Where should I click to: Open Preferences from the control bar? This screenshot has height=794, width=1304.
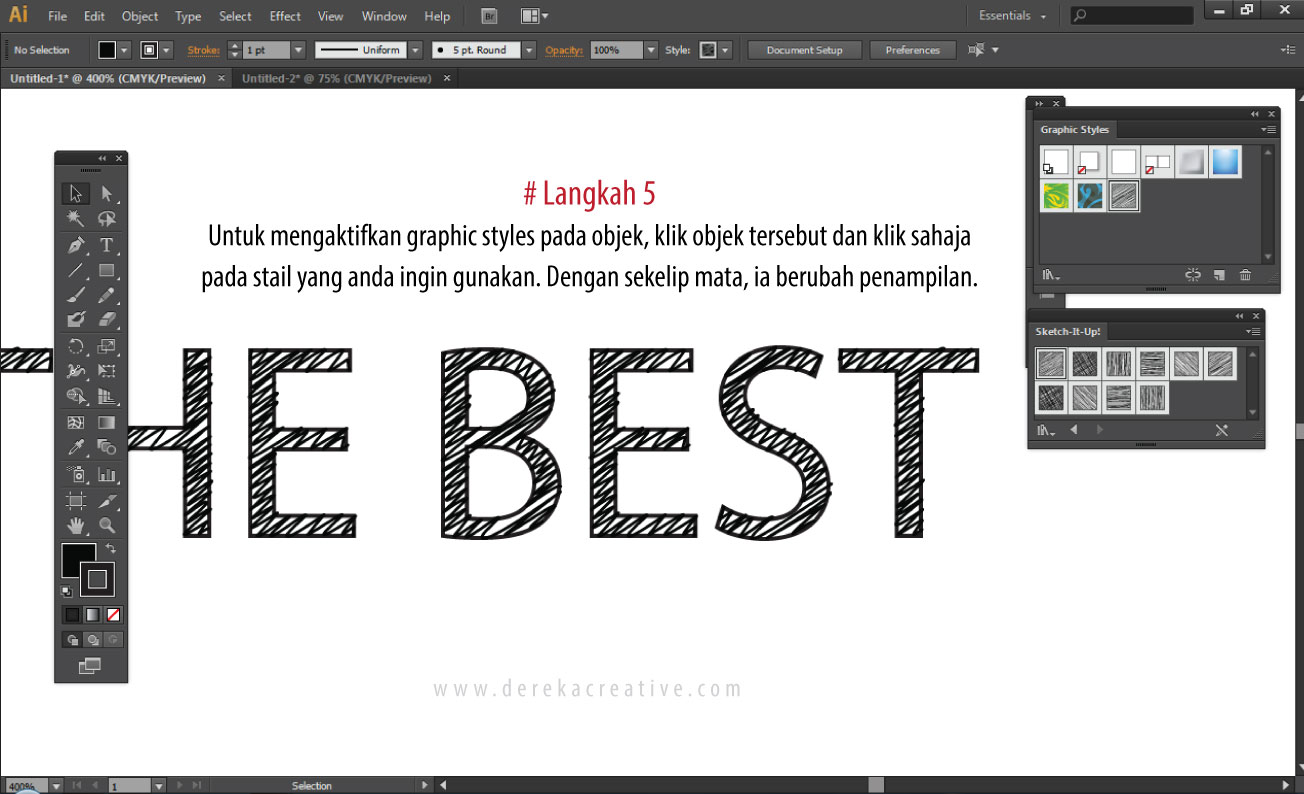[912, 50]
